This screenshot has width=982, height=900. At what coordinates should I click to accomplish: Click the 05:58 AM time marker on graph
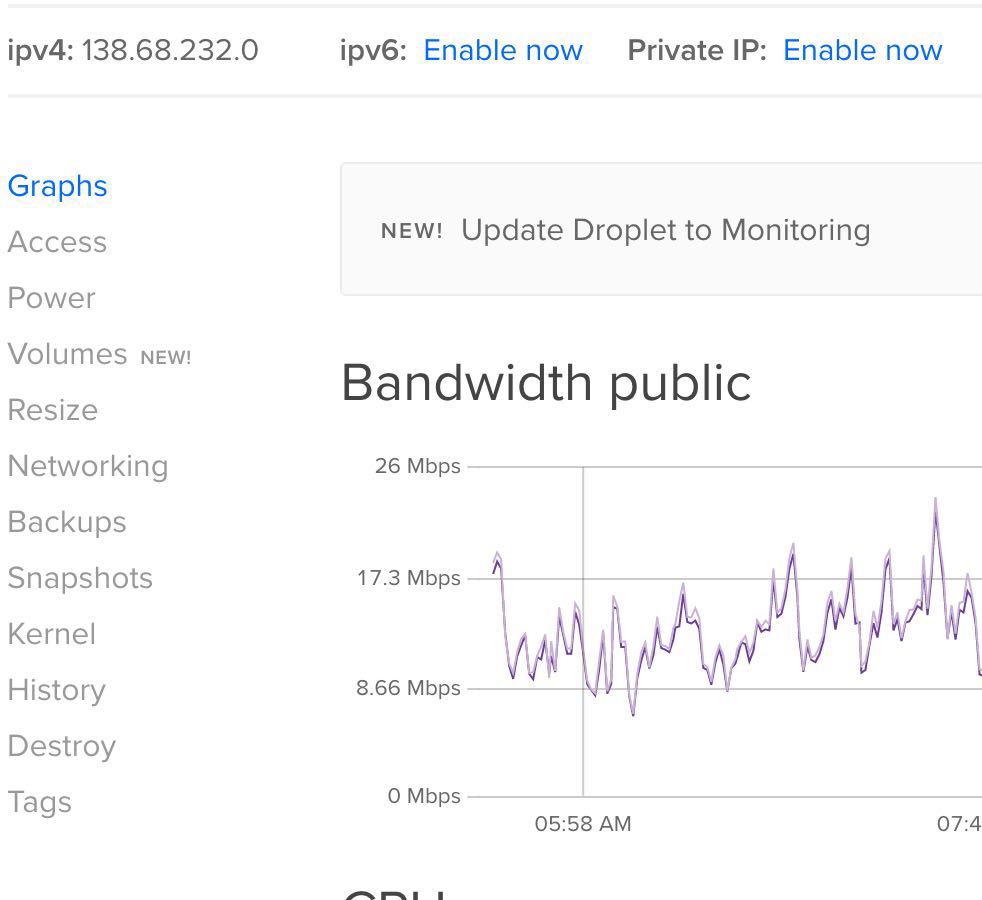click(583, 824)
